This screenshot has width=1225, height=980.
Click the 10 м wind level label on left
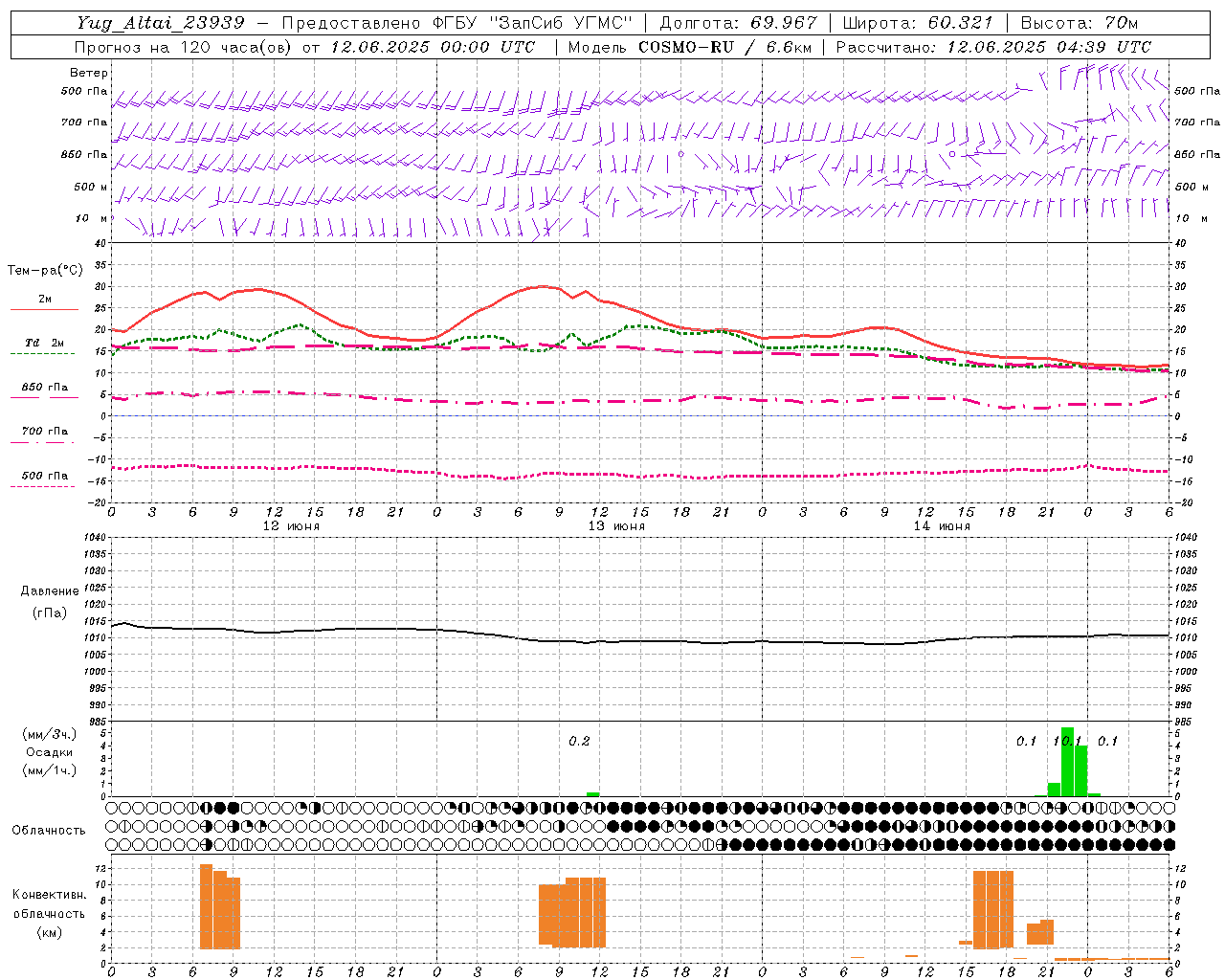(91, 218)
